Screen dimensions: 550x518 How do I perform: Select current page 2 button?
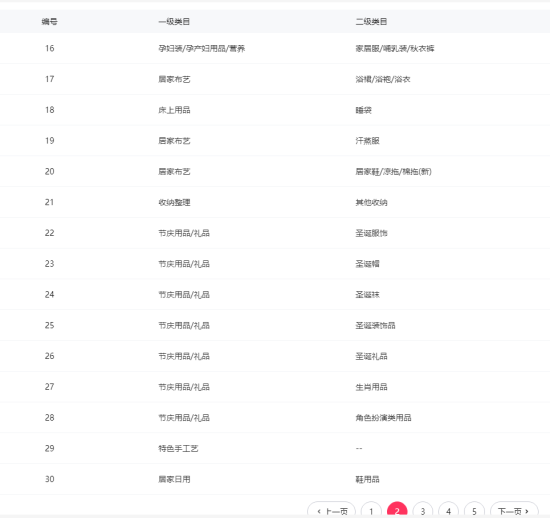tap(397, 511)
